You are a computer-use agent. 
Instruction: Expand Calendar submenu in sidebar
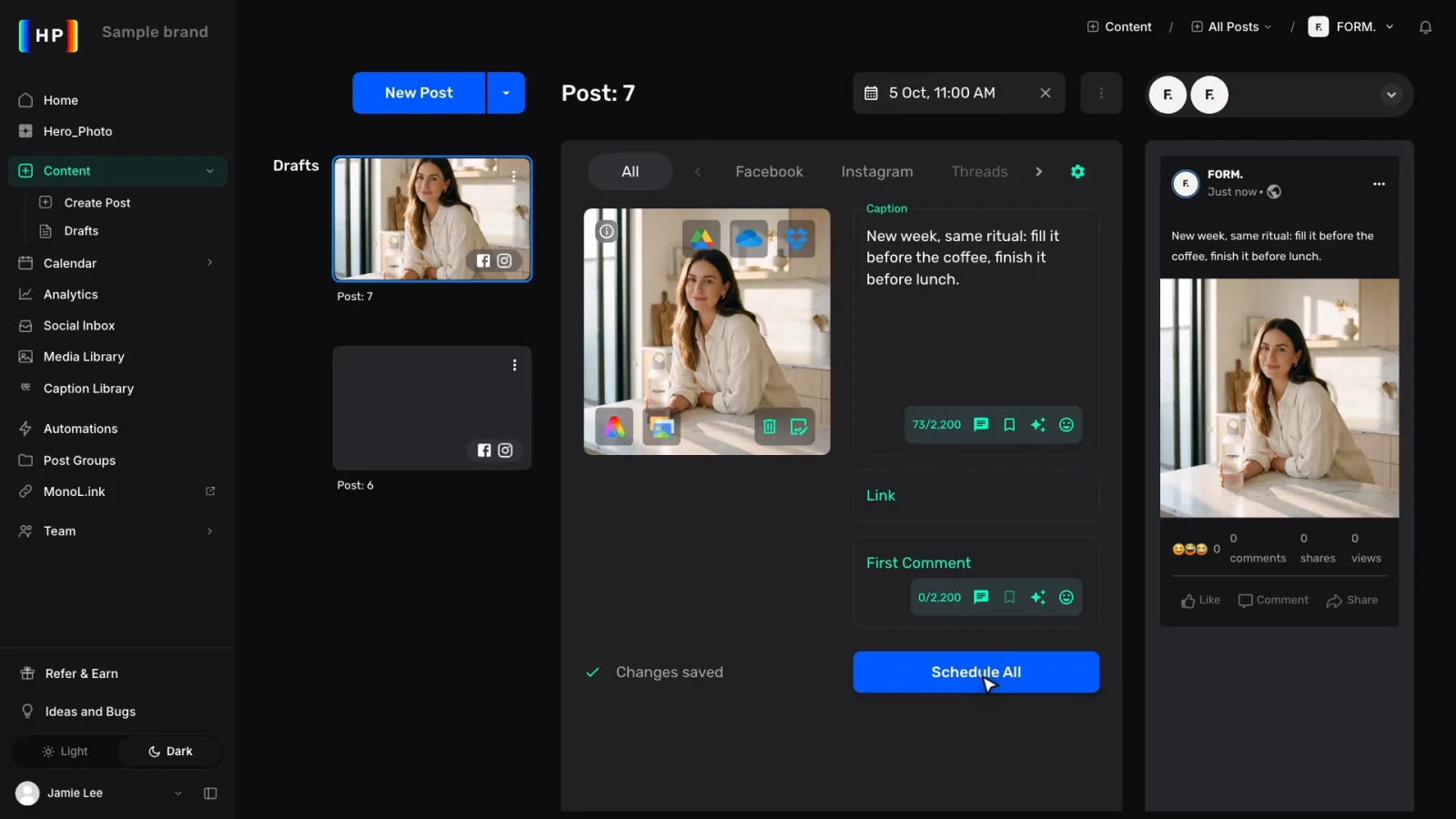coord(209,263)
